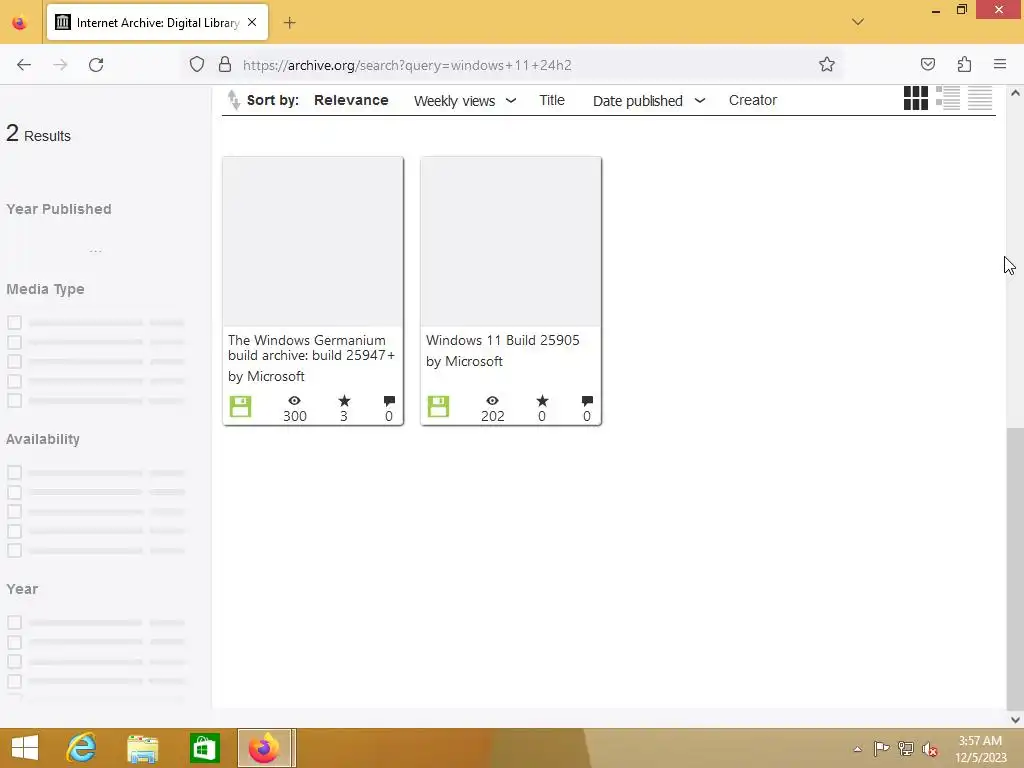Open the Windows Store taskbar icon

click(x=204, y=748)
